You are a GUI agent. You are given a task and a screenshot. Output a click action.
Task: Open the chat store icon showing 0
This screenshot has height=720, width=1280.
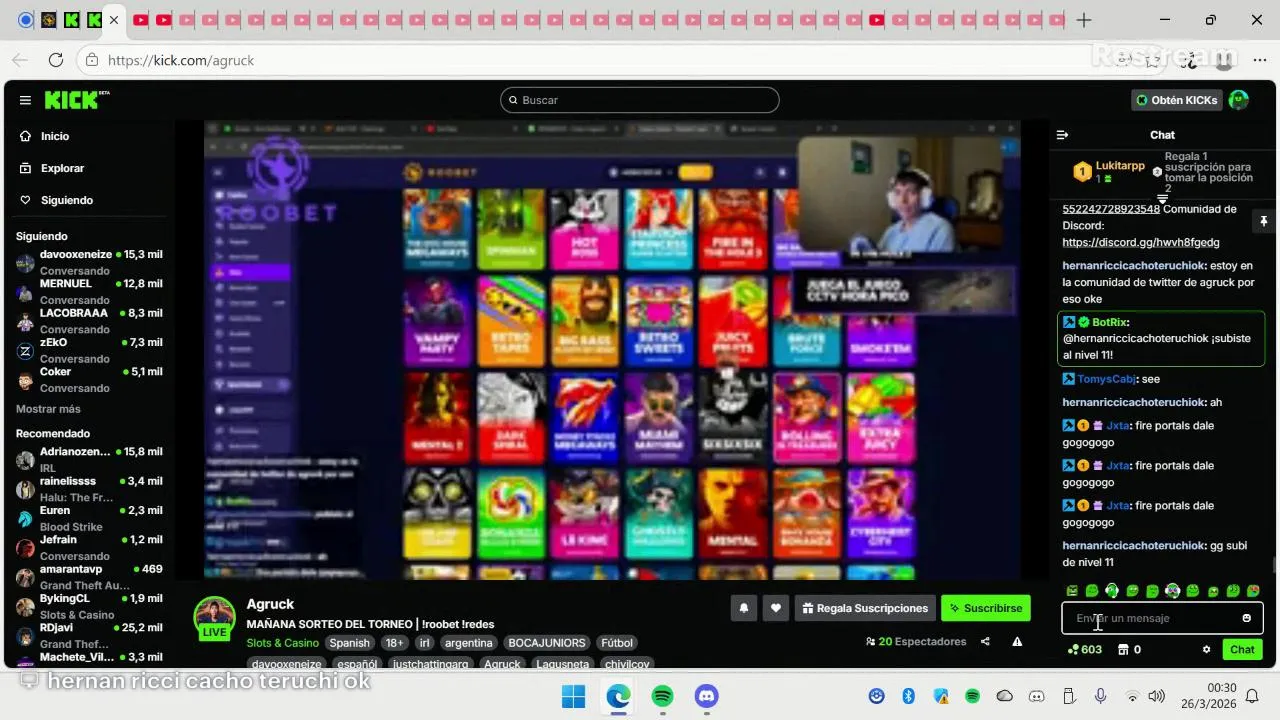click(1129, 649)
